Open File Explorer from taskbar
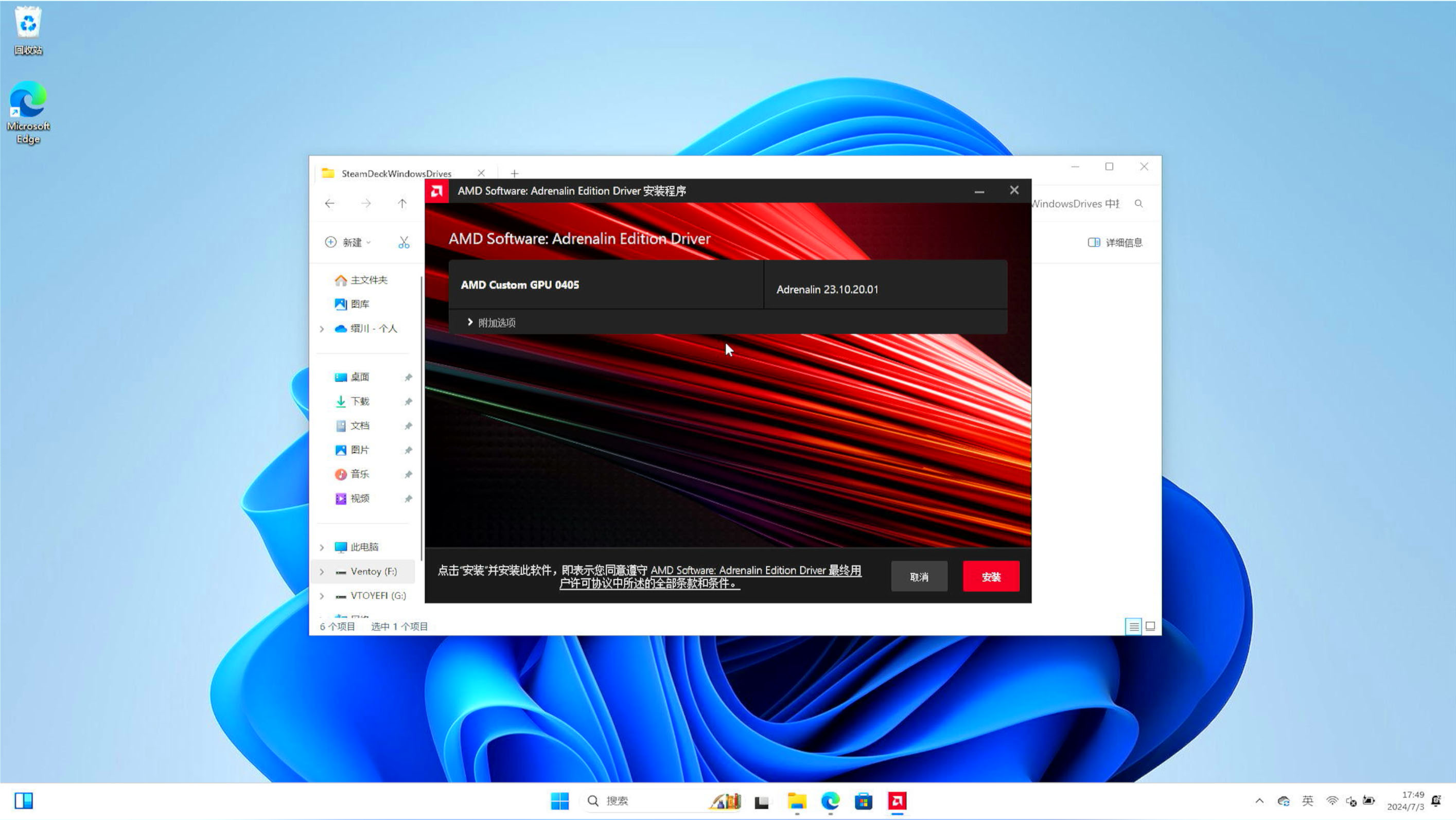 (796, 801)
